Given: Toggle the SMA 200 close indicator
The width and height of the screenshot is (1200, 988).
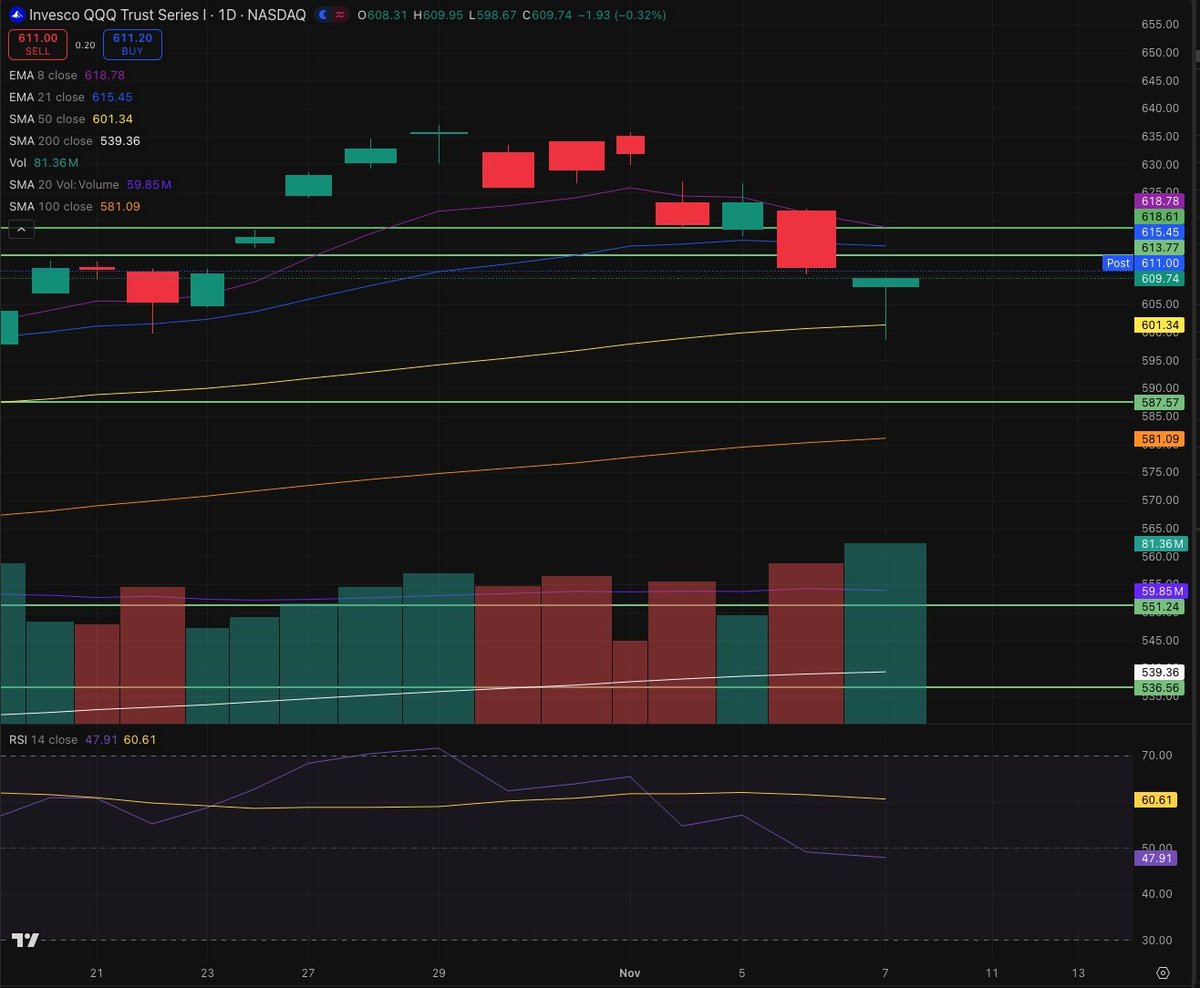Looking at the screenshot, I should [x=50, y=140].
